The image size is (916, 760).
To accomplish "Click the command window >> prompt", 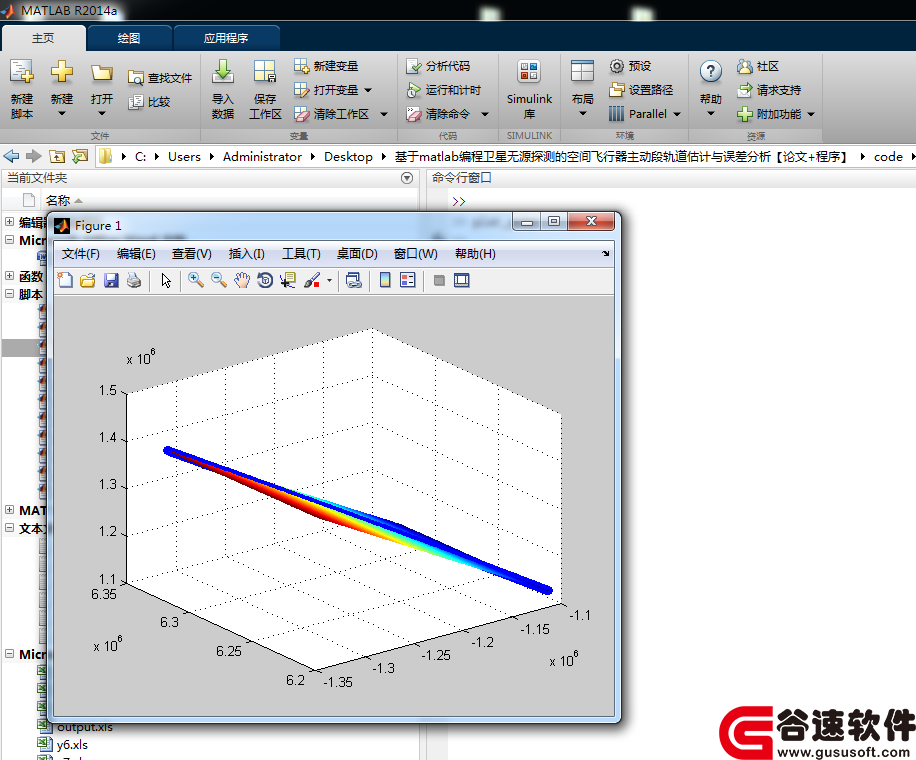I will point(459,202).
